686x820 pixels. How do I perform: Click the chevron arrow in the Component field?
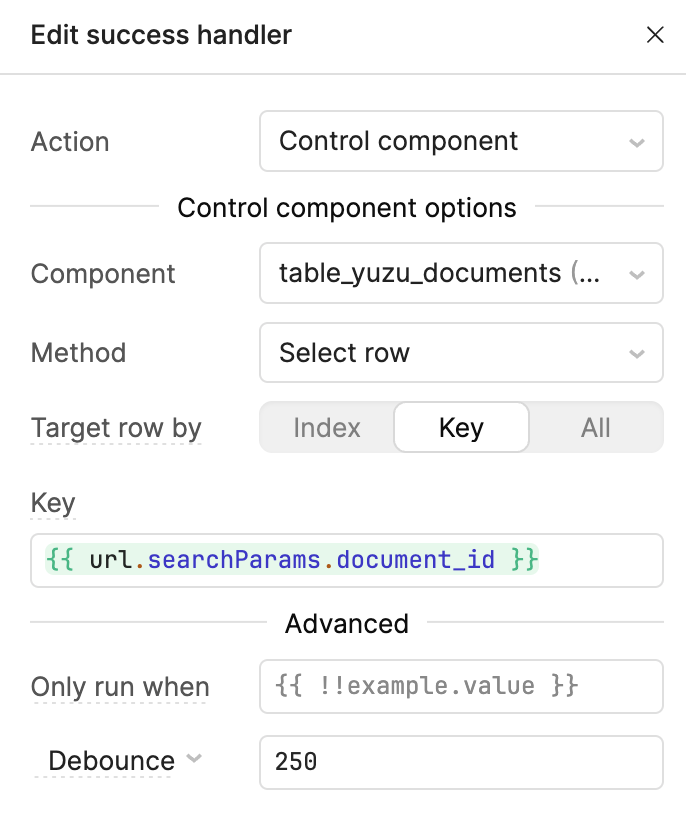tap(637, 274)
